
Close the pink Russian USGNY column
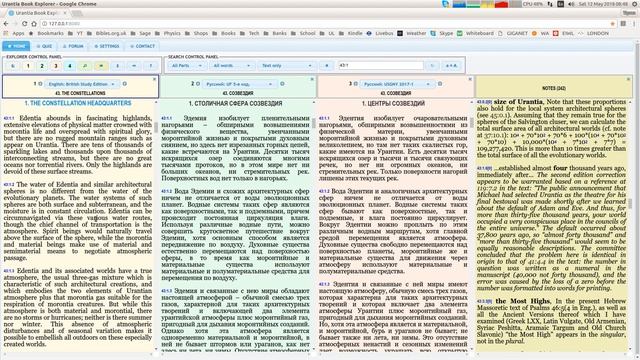coord(470,79)
